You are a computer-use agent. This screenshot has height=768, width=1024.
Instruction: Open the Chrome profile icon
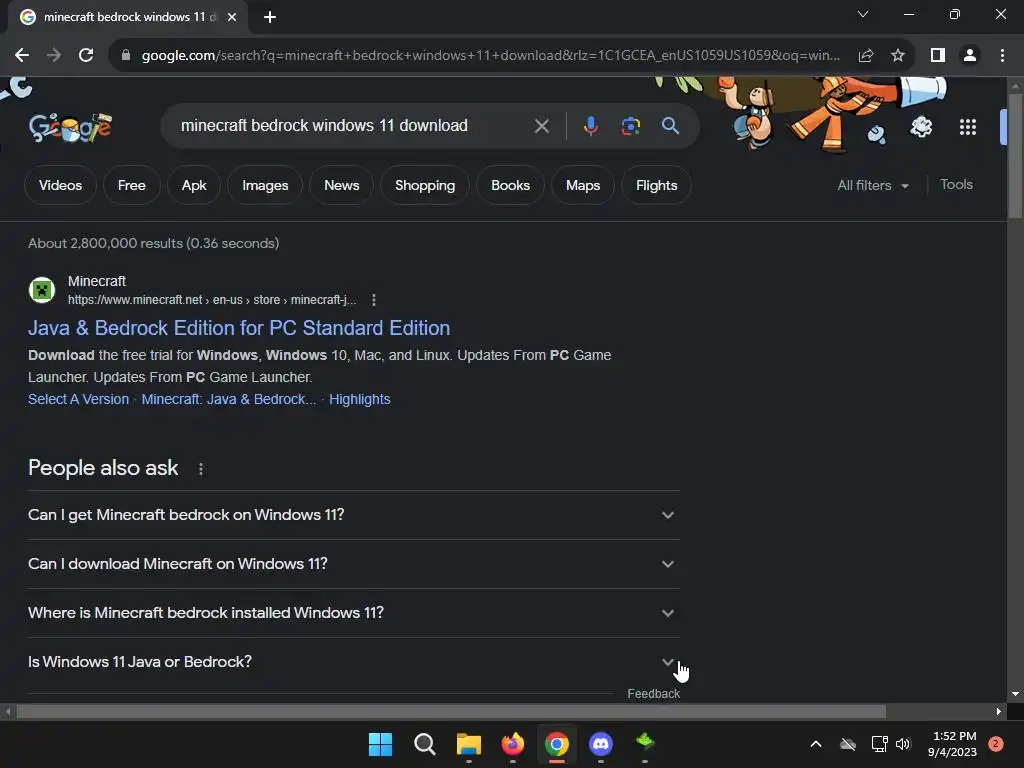970,56
